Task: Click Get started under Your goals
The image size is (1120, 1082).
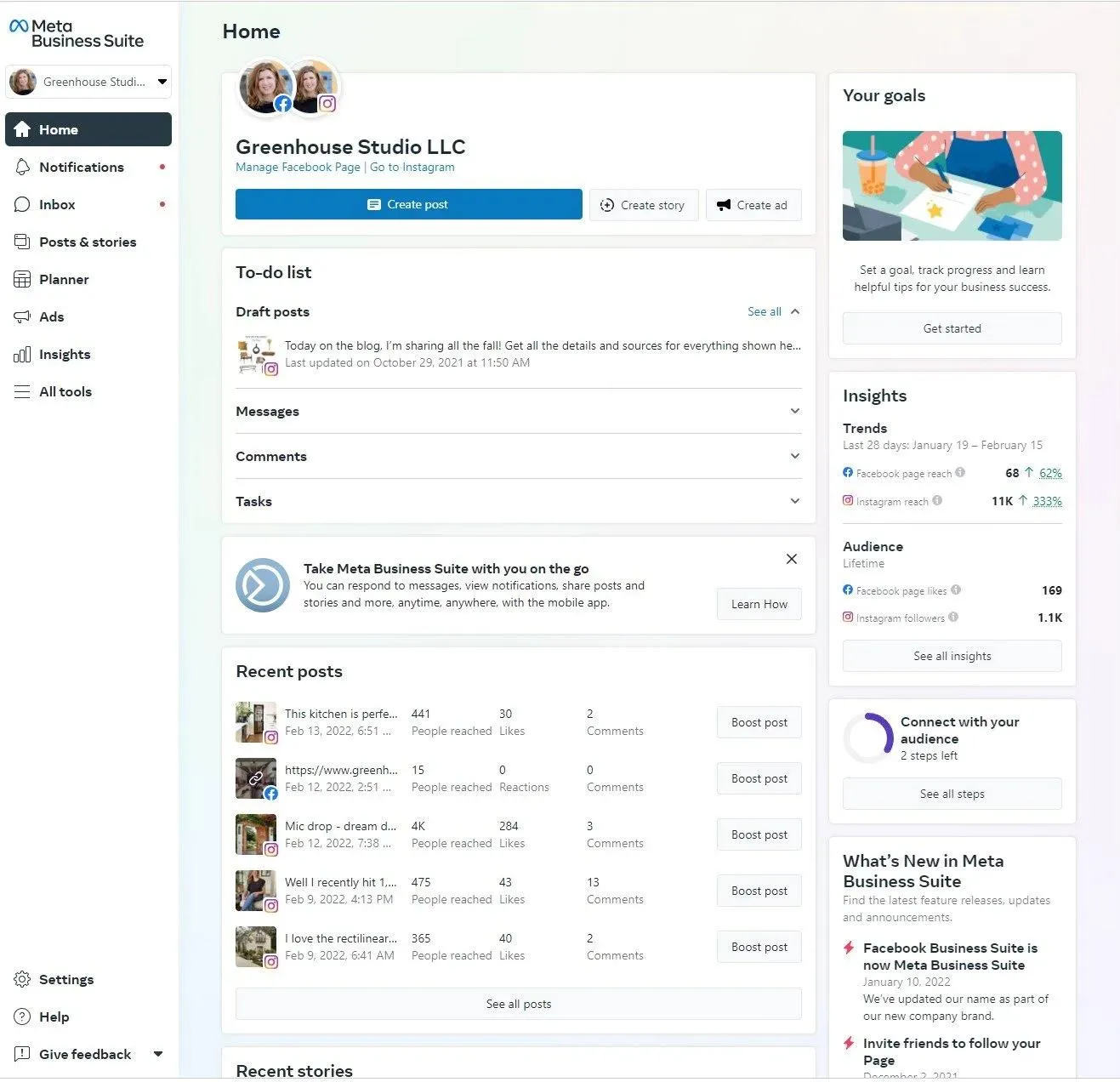Action: pos(952,328)
